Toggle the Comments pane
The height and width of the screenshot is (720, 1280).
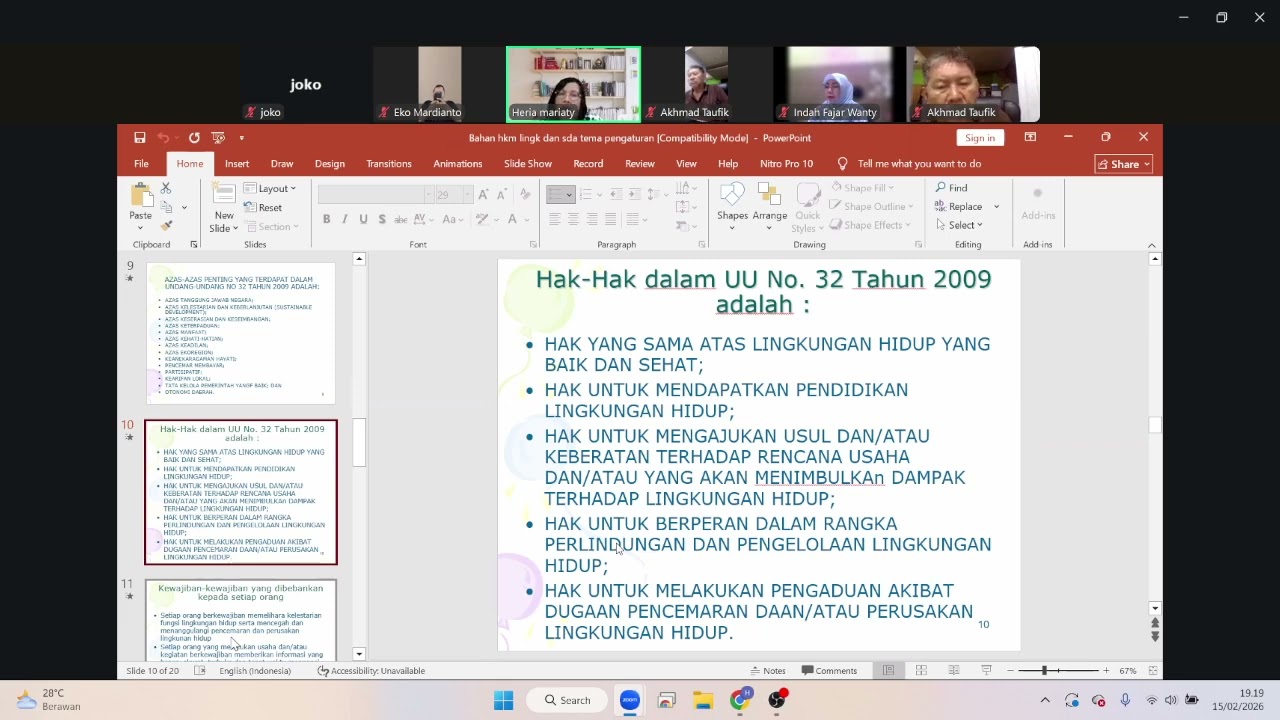tap(829, 671)
